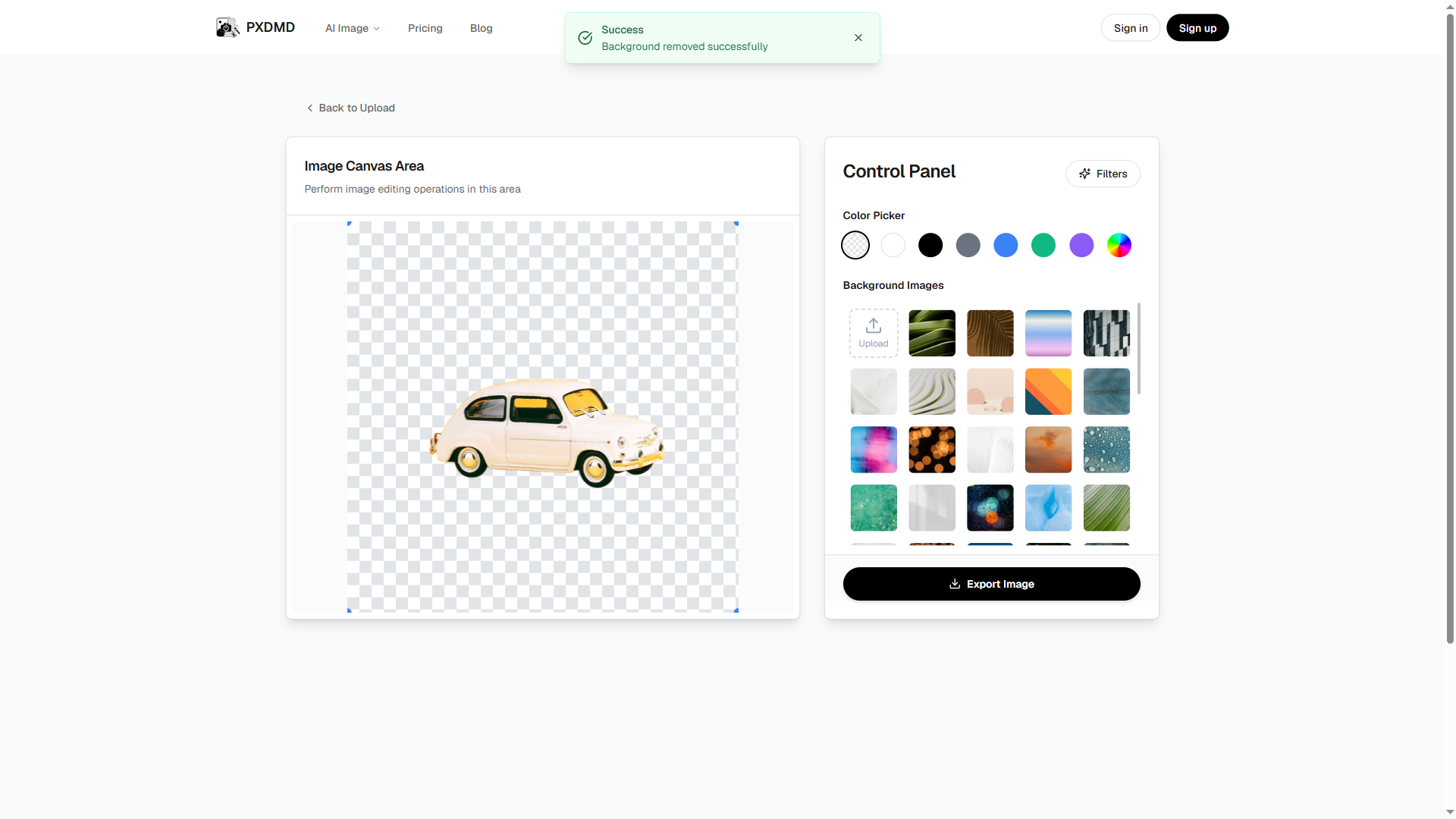Choose the white background color
This screenshot has height=819, width=1456.
click(893, 245)
